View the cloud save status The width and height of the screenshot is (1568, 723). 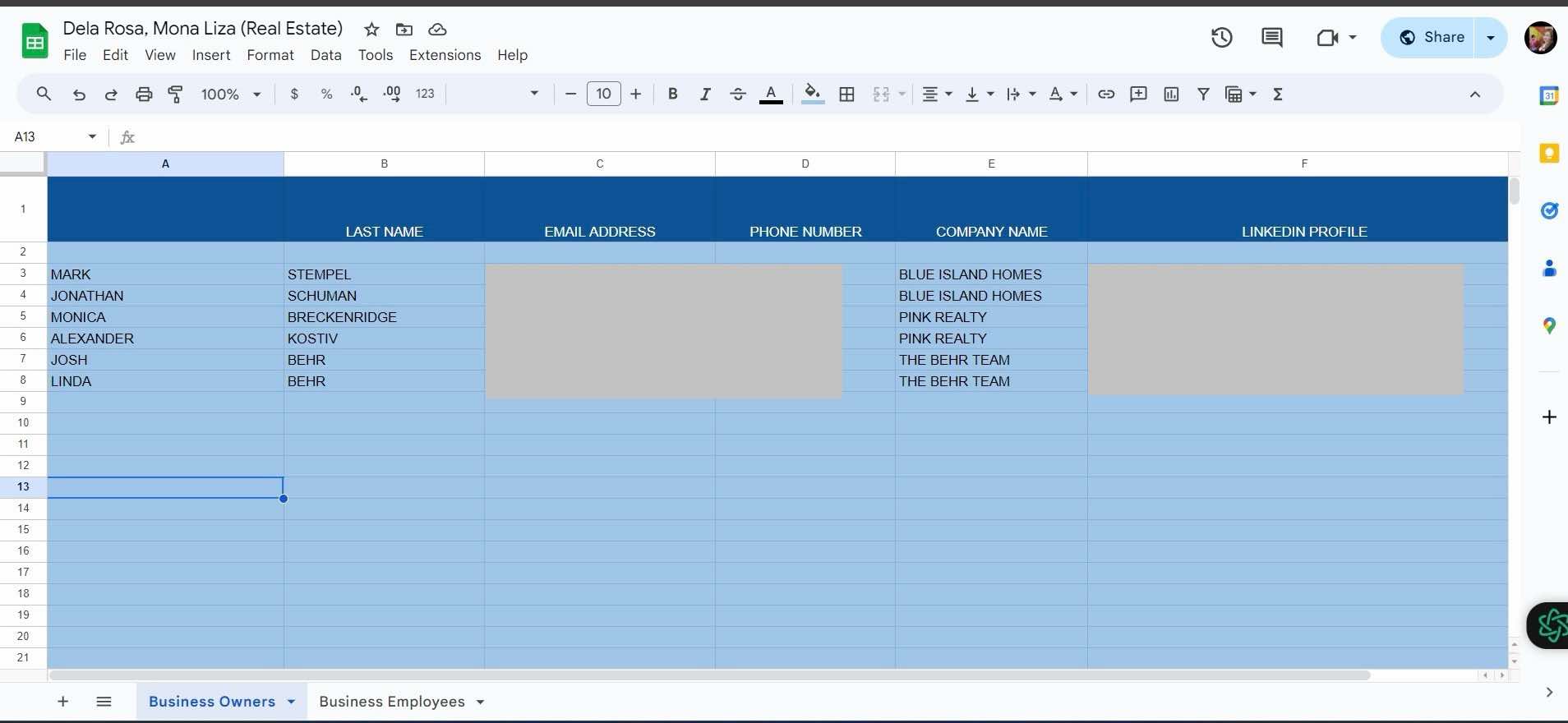point(437,30)
